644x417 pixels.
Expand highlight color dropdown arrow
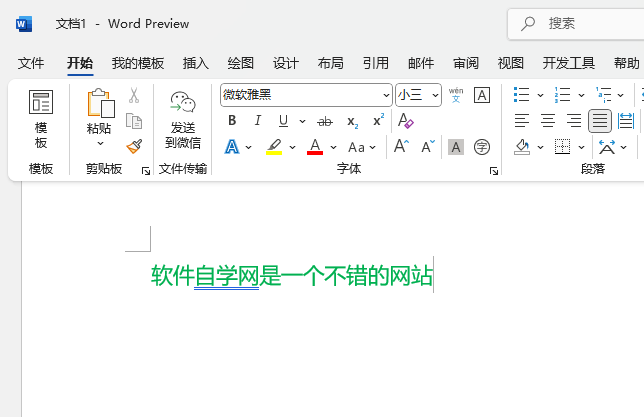(292, 147)
